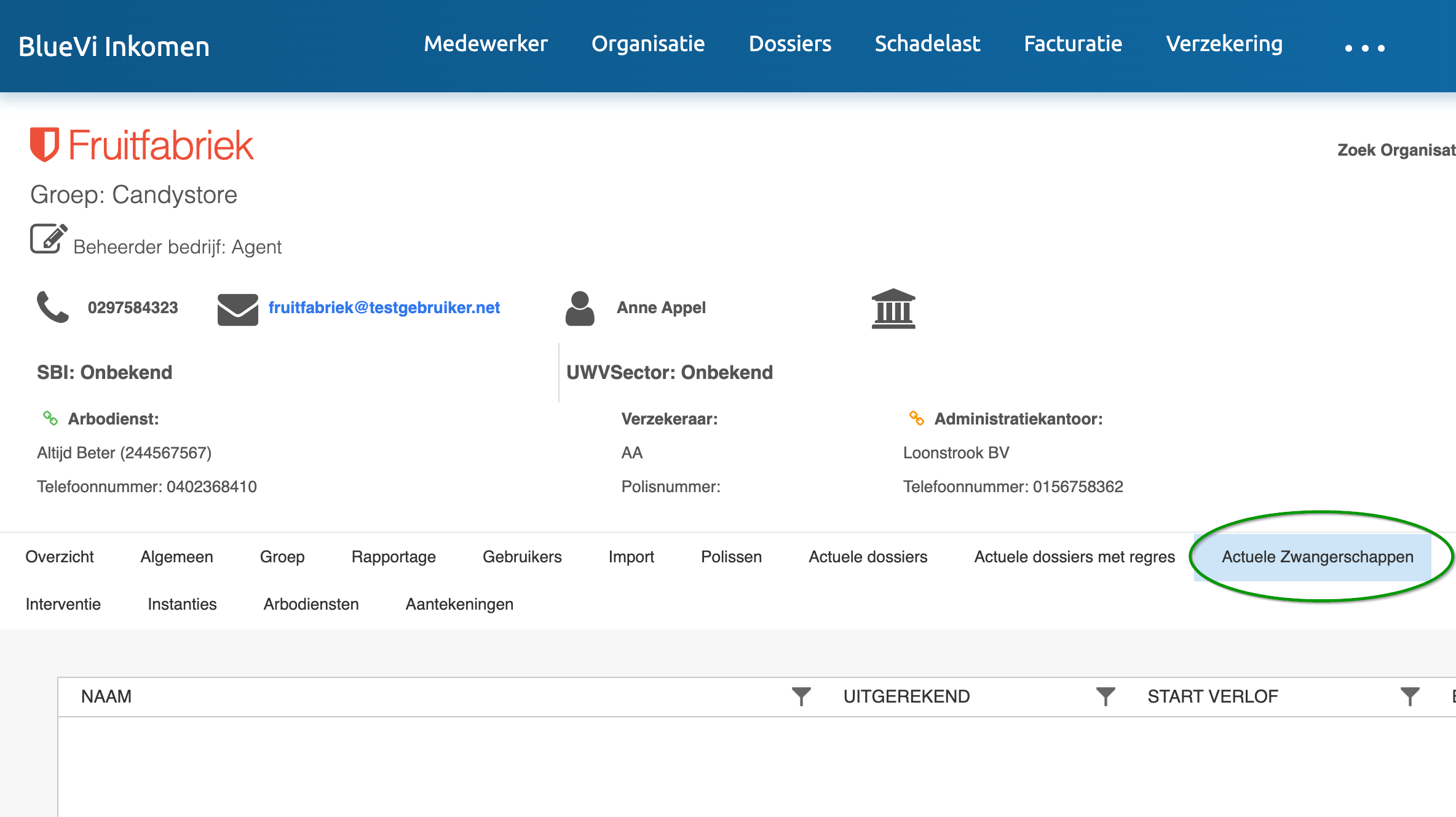Viewport: 1456px width, 817px height.
Task: Click the Zoek Organisatie search field
Action: [1396, 149]
